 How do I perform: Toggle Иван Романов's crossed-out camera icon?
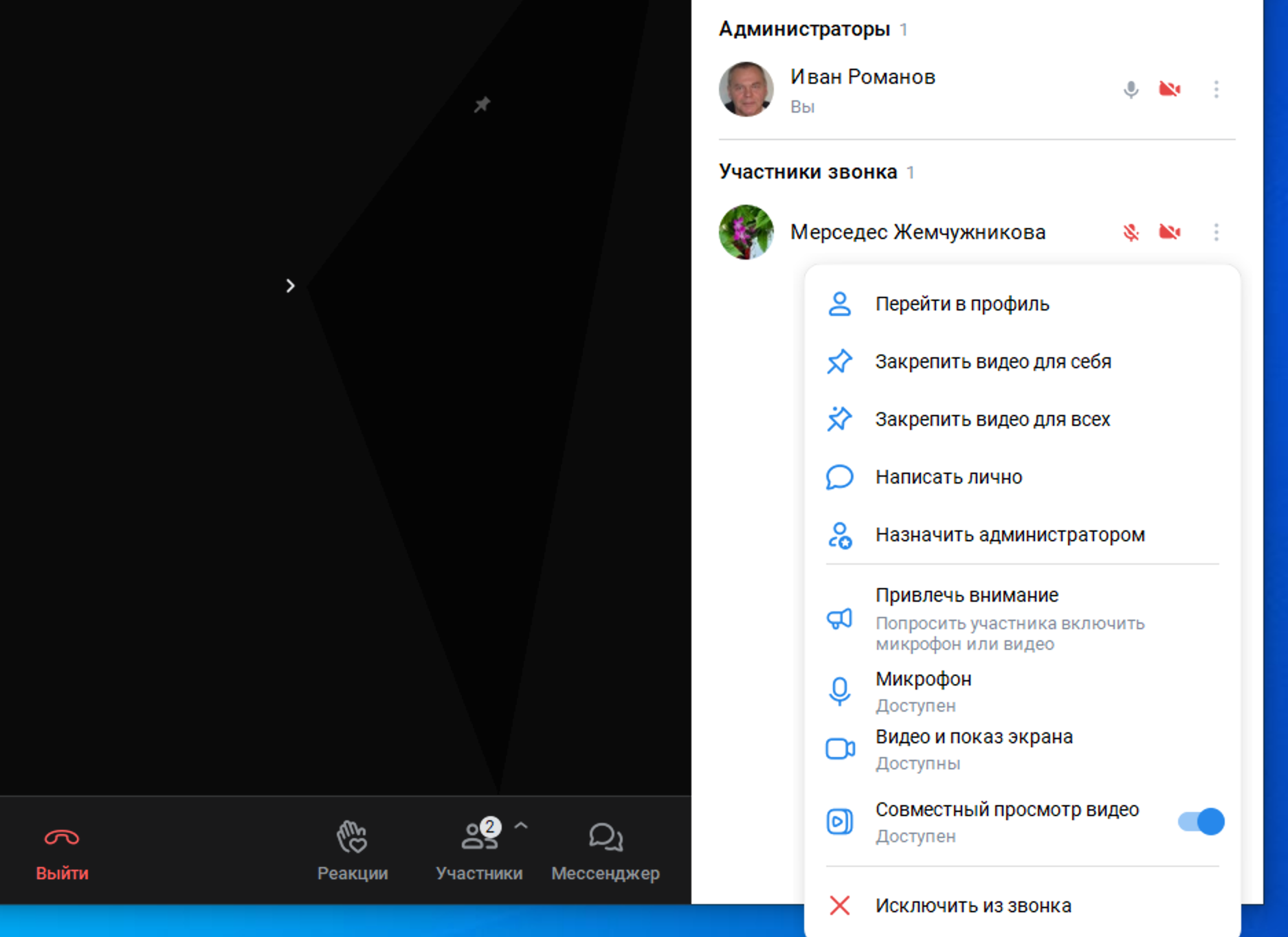pos(1170,89)
